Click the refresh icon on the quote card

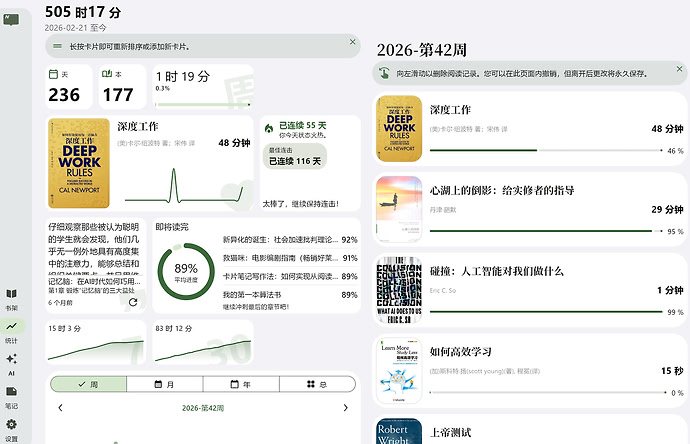133,302
